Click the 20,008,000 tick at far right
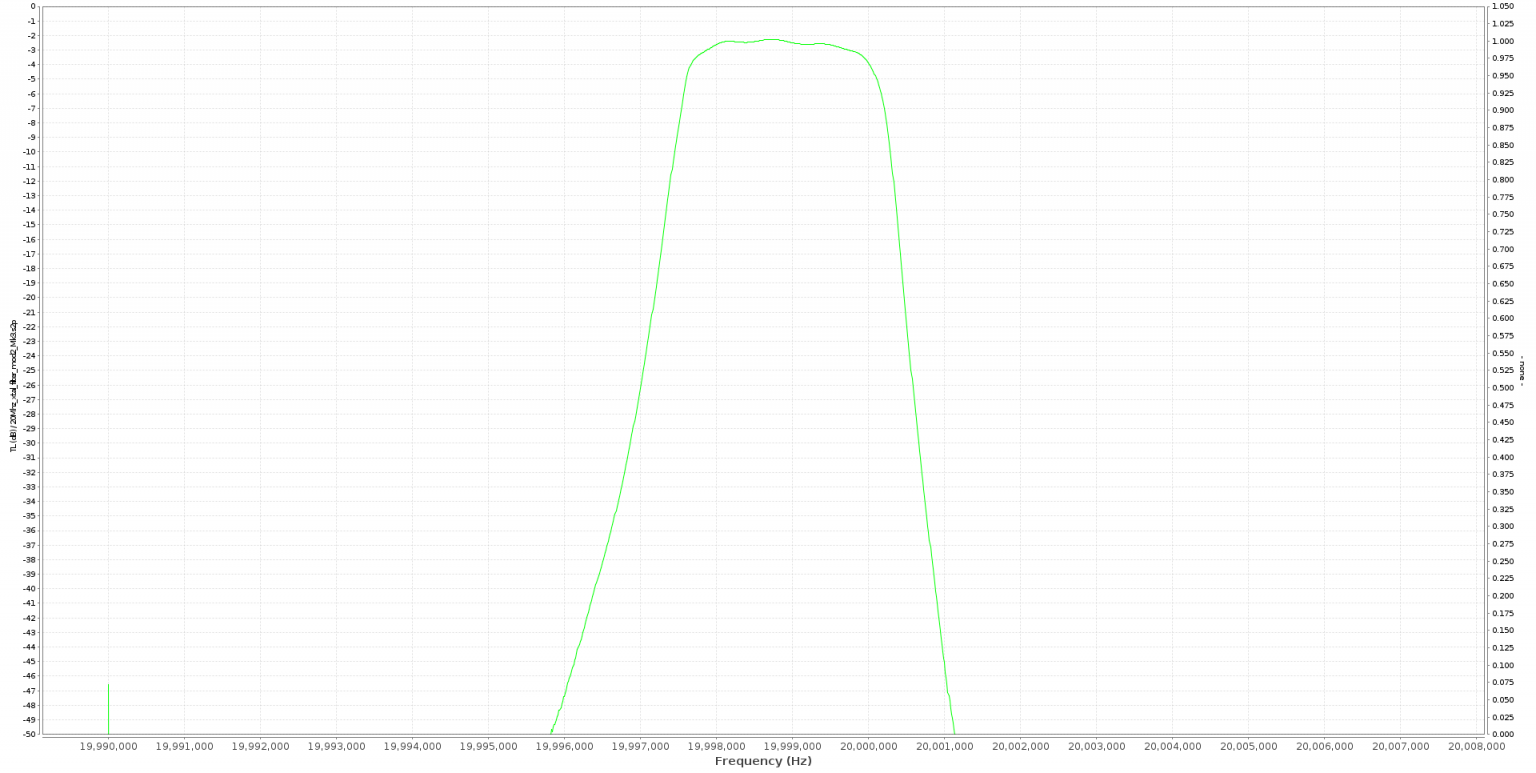This screenshot has width=1536, height=773. (x=1477, y=745)
